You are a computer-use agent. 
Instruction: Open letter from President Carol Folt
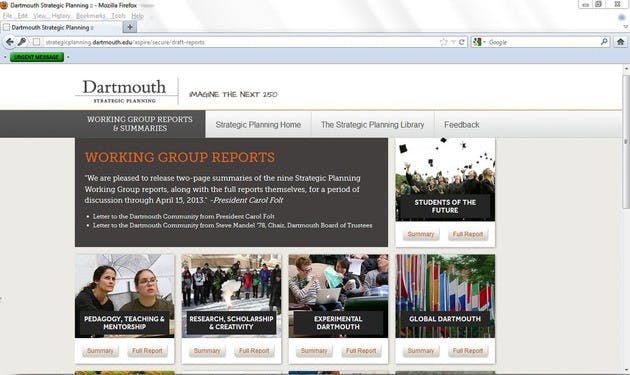coord(184,216)
